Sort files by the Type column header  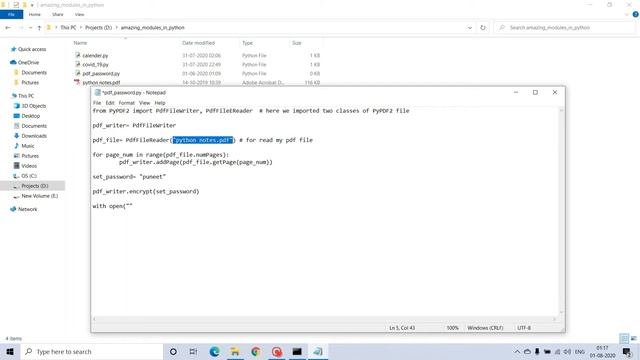click(x=247, y=43)
